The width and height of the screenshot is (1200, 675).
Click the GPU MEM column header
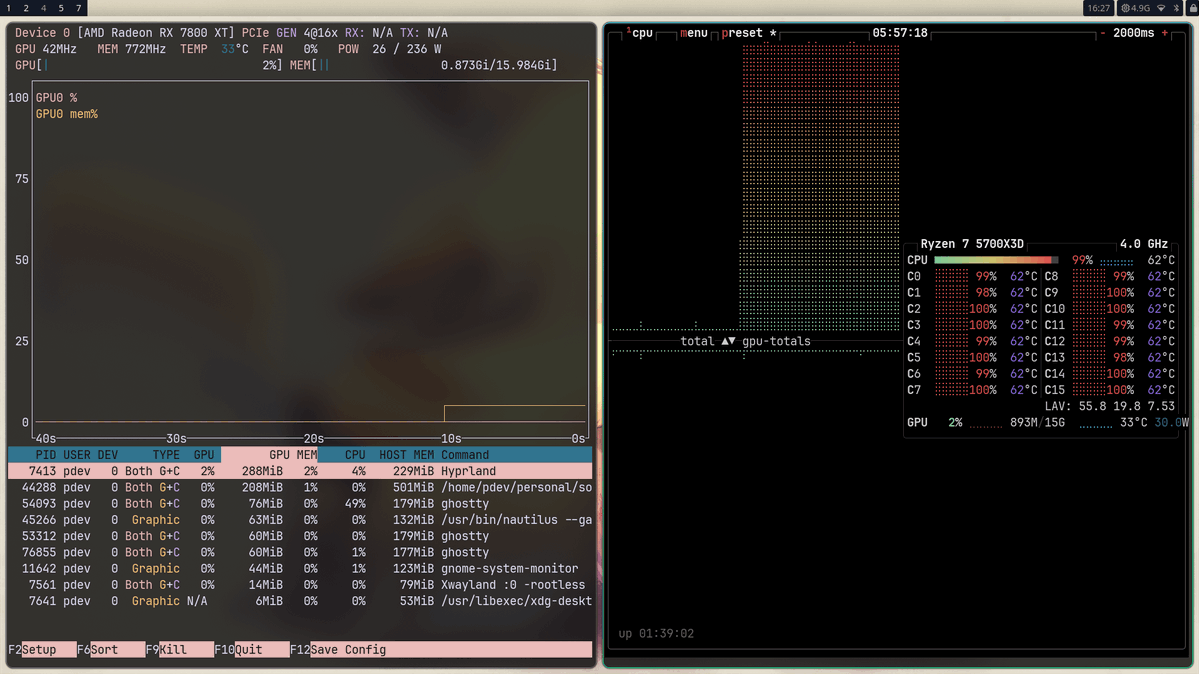tap(293, 455)
